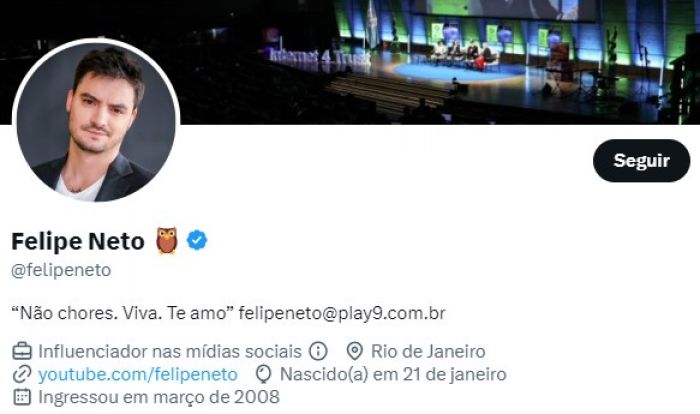Click the Rio de Janeiro location text

click(428, 351)
